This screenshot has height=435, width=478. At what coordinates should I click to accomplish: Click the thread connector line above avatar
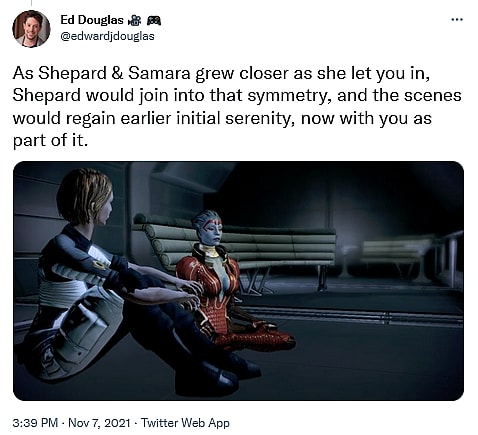31,3
